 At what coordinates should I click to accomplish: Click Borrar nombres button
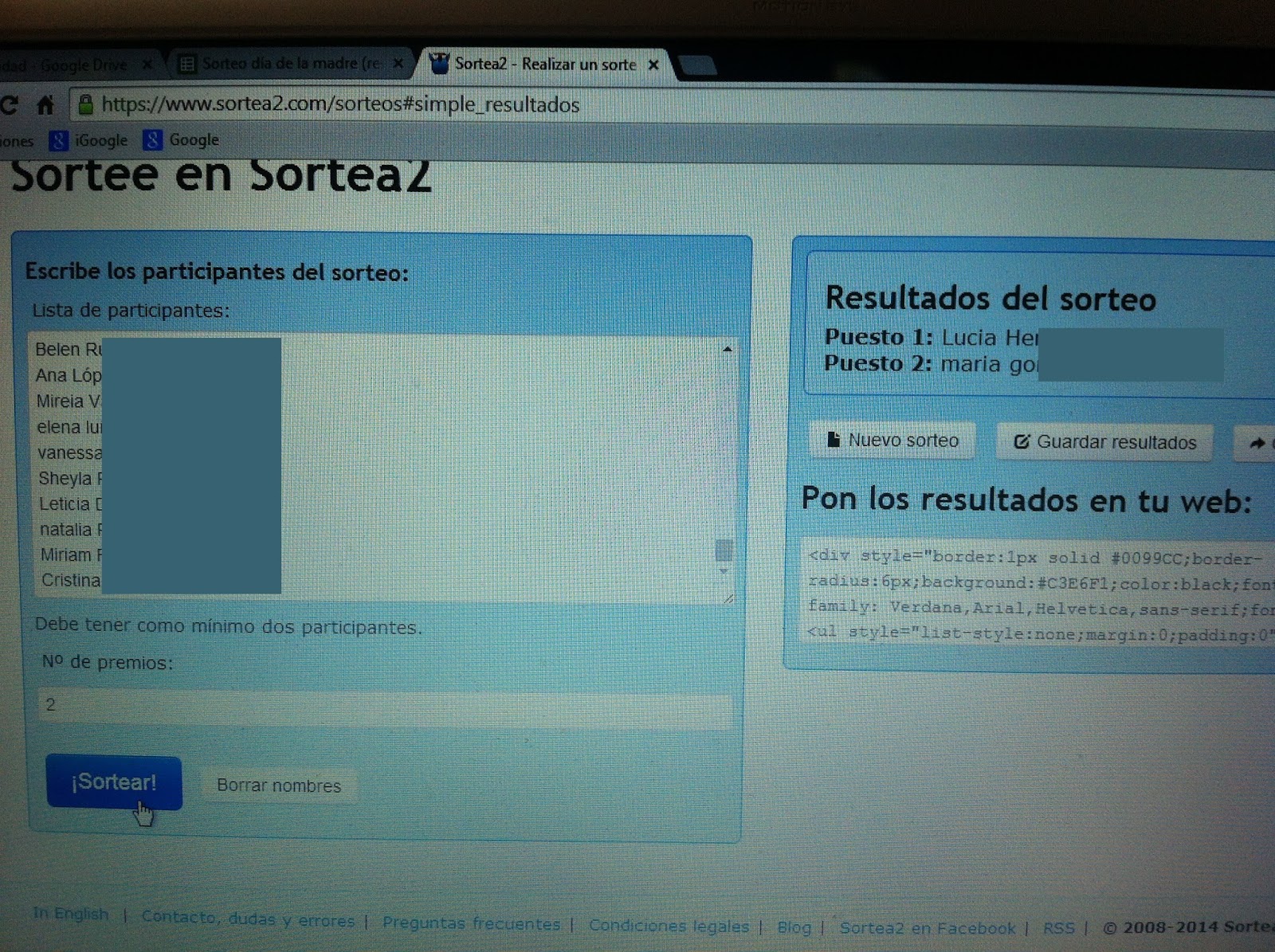tap(279, 785)
